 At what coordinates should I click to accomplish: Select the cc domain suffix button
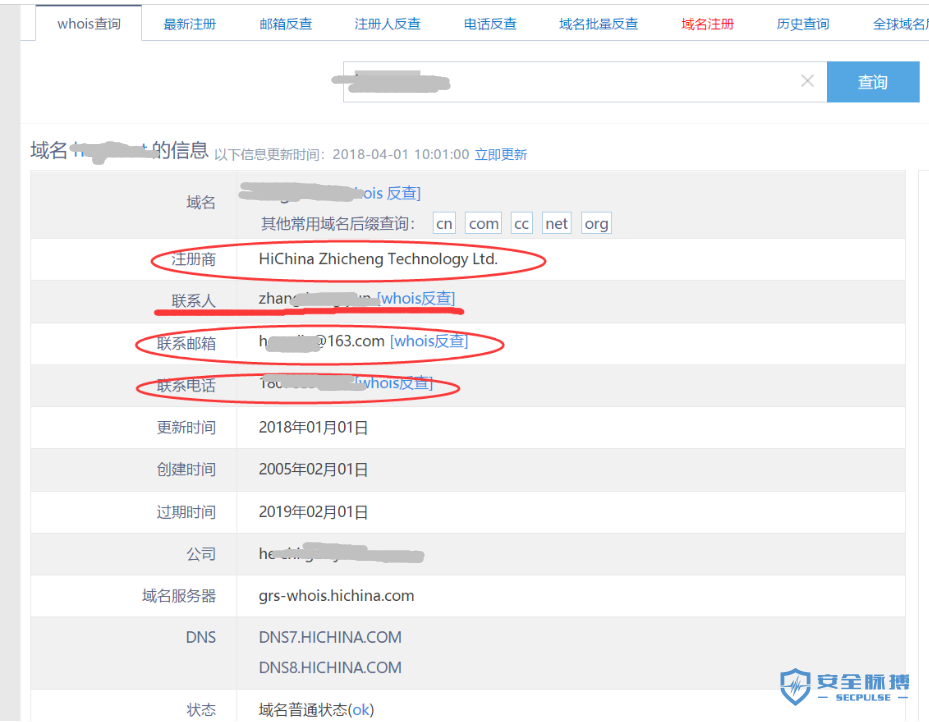pyautogui.click(x=521, y=223)
